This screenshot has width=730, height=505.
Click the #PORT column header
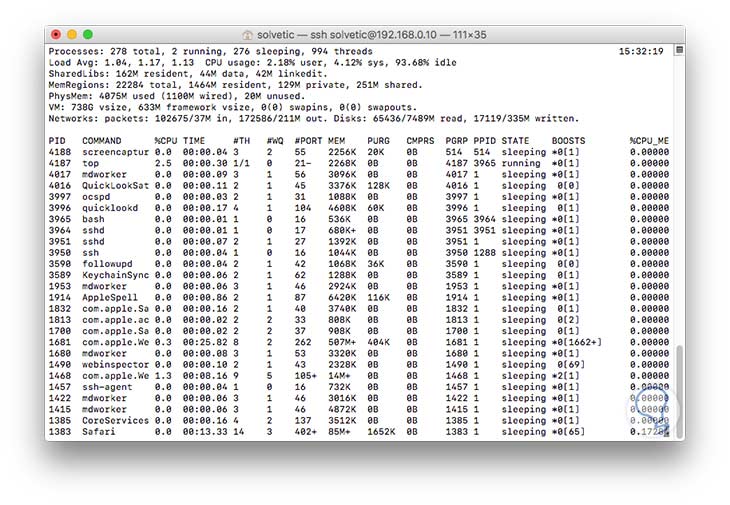[x=308, y=141]
